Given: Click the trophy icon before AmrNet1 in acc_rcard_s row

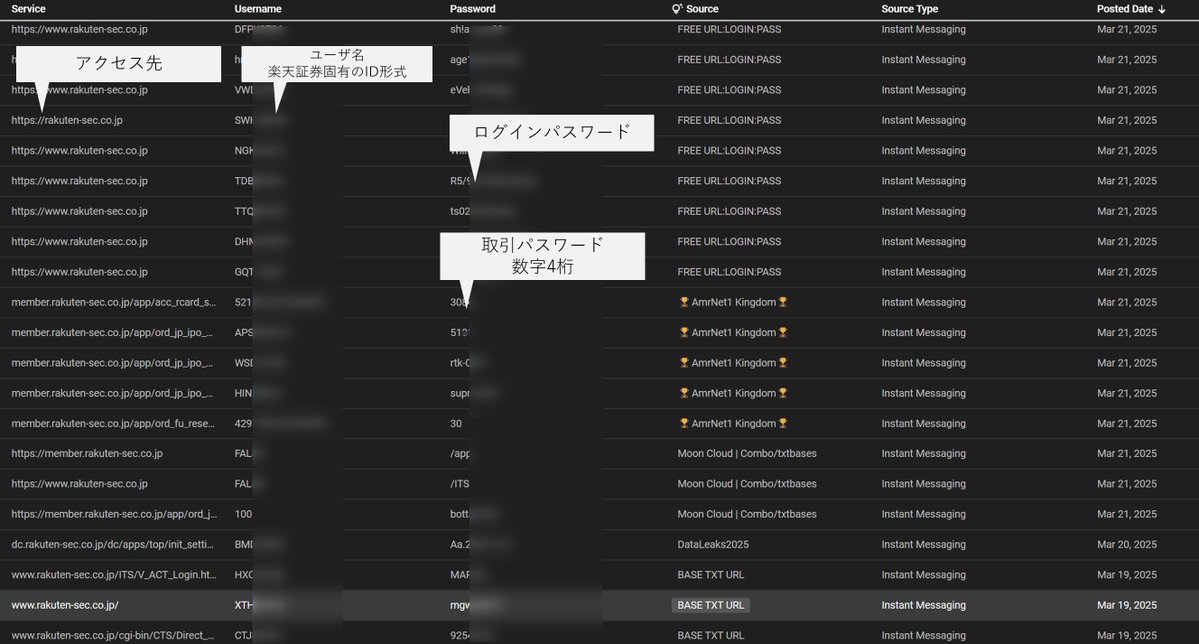Looking at the screenshot, I should pos(684,302).
